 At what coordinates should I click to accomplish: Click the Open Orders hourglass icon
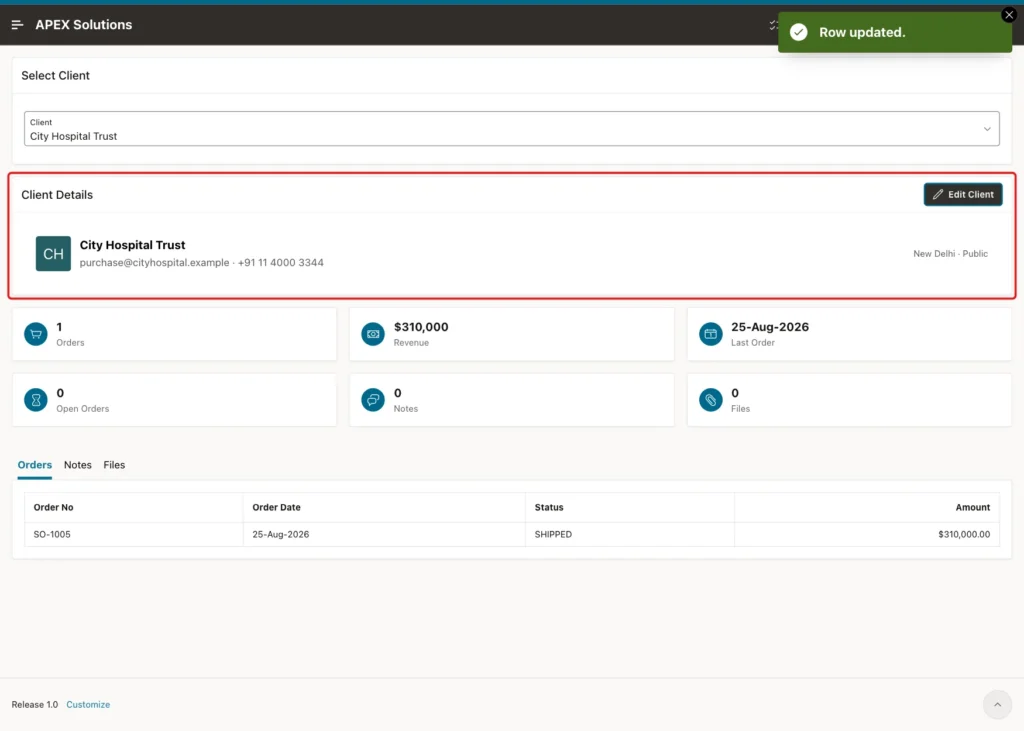(x=36, y=400)
